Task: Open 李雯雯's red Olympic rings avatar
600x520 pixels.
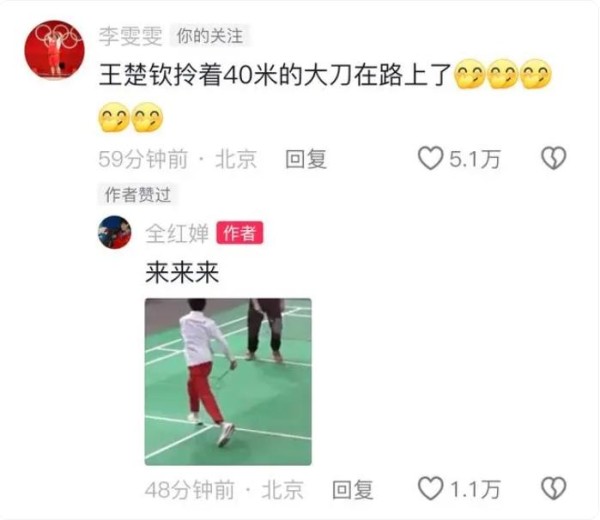Action: [x=54, y=50]
